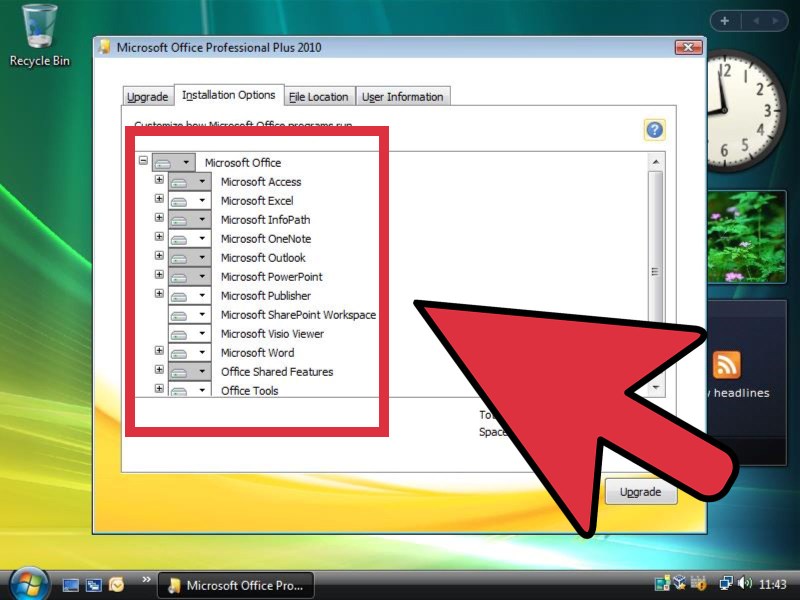
Task: Open the Microsoft InfoPath install option dropdown
Action: point(190,220)
